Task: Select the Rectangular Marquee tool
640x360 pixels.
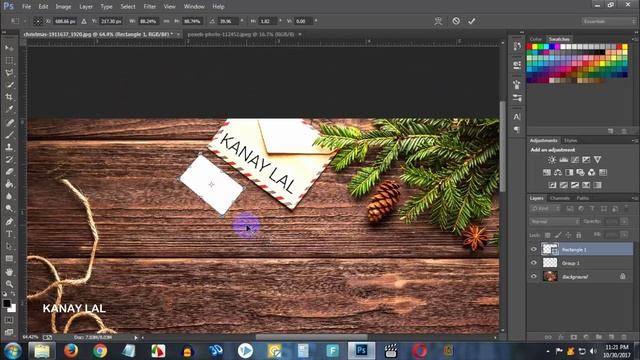Action: 9,60
